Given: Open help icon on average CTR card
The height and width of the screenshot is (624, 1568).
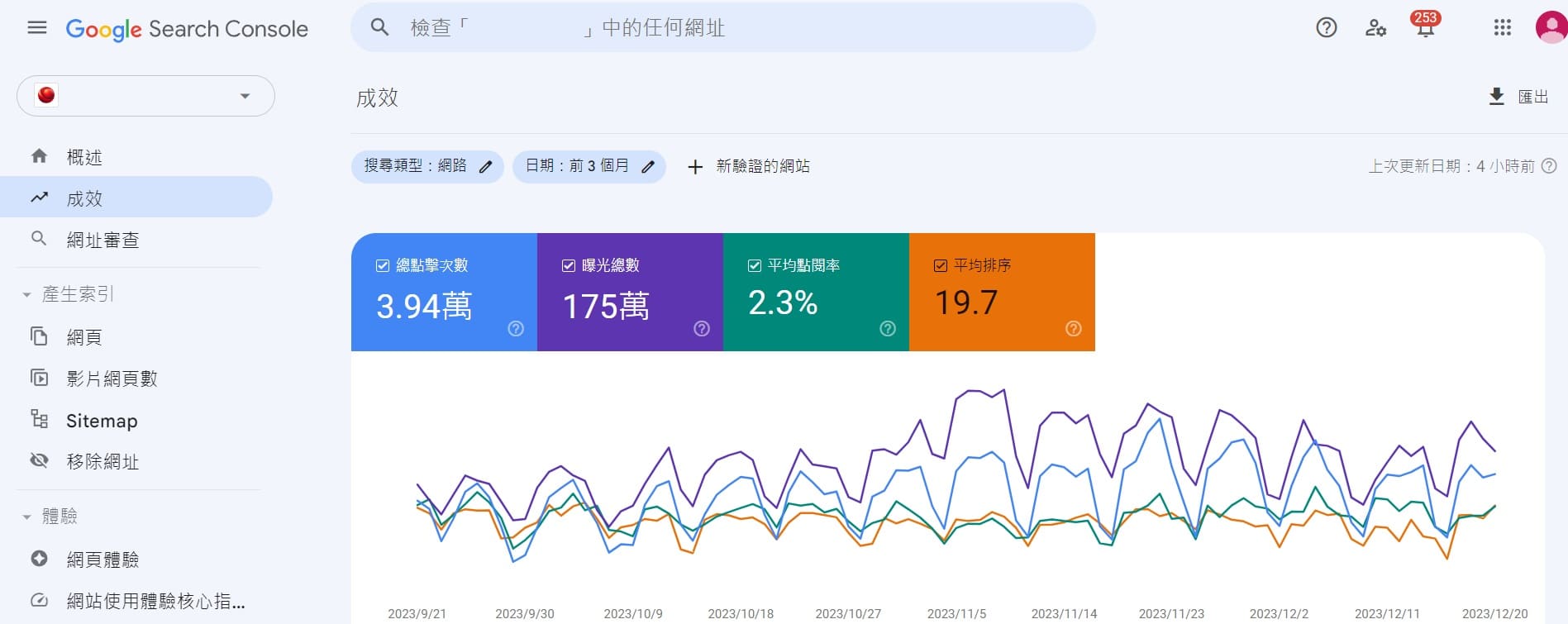Looking at the screenshot, I should [x=888, y=329].
